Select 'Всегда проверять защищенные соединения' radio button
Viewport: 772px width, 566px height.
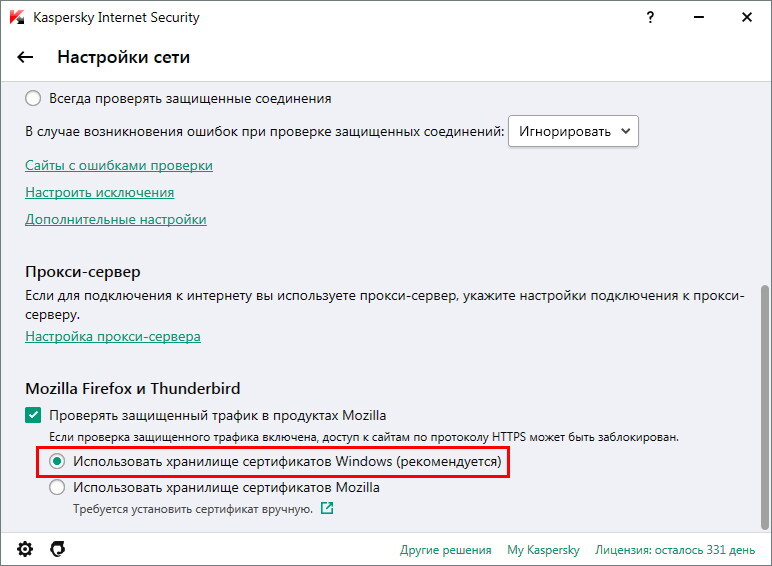[x=33, y=98]
